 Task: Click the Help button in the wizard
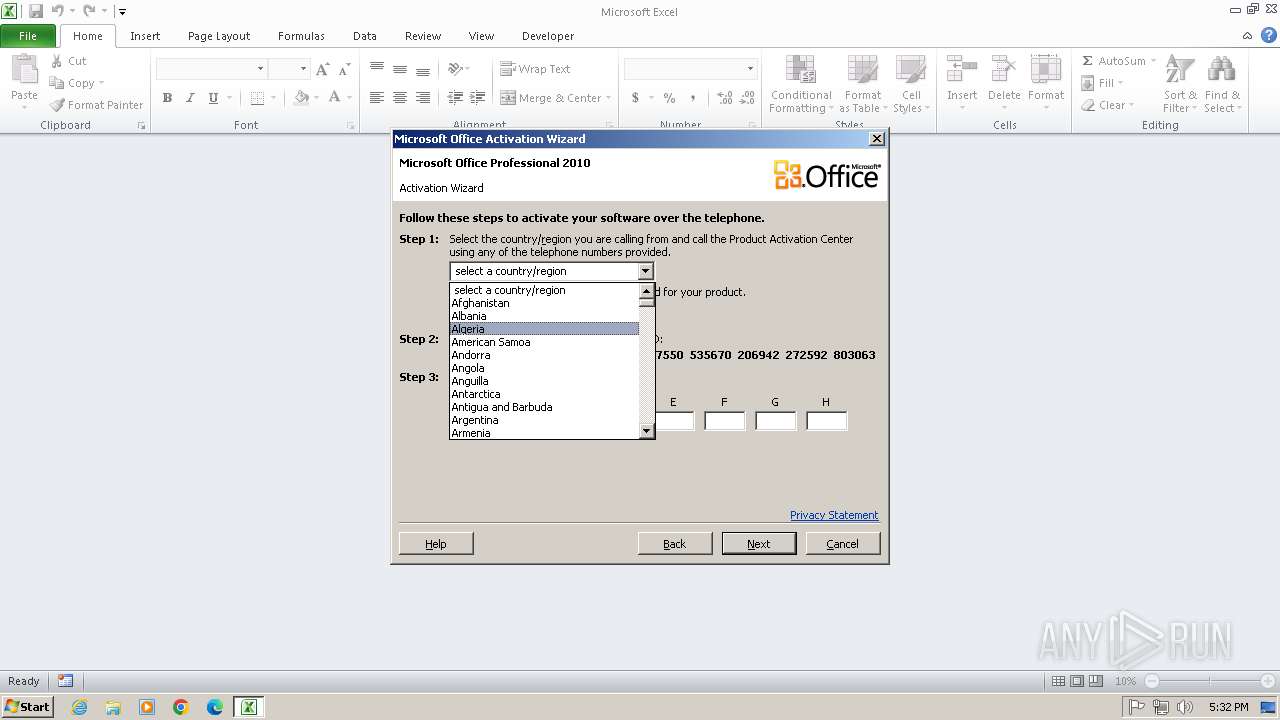pos(436,544)
